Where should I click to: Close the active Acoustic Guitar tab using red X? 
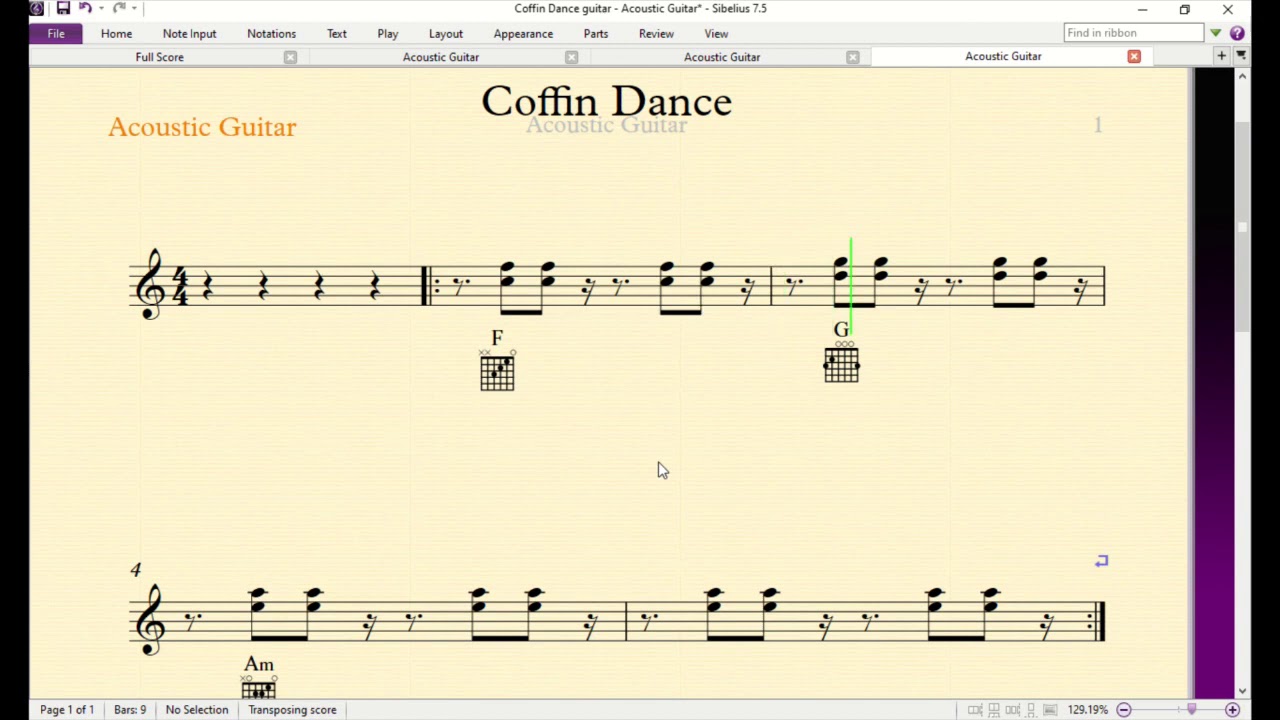[1134, 57]
